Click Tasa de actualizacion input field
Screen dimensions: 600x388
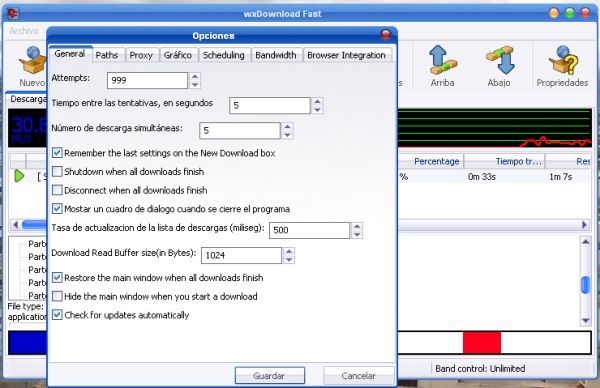[x=310, y=230]
